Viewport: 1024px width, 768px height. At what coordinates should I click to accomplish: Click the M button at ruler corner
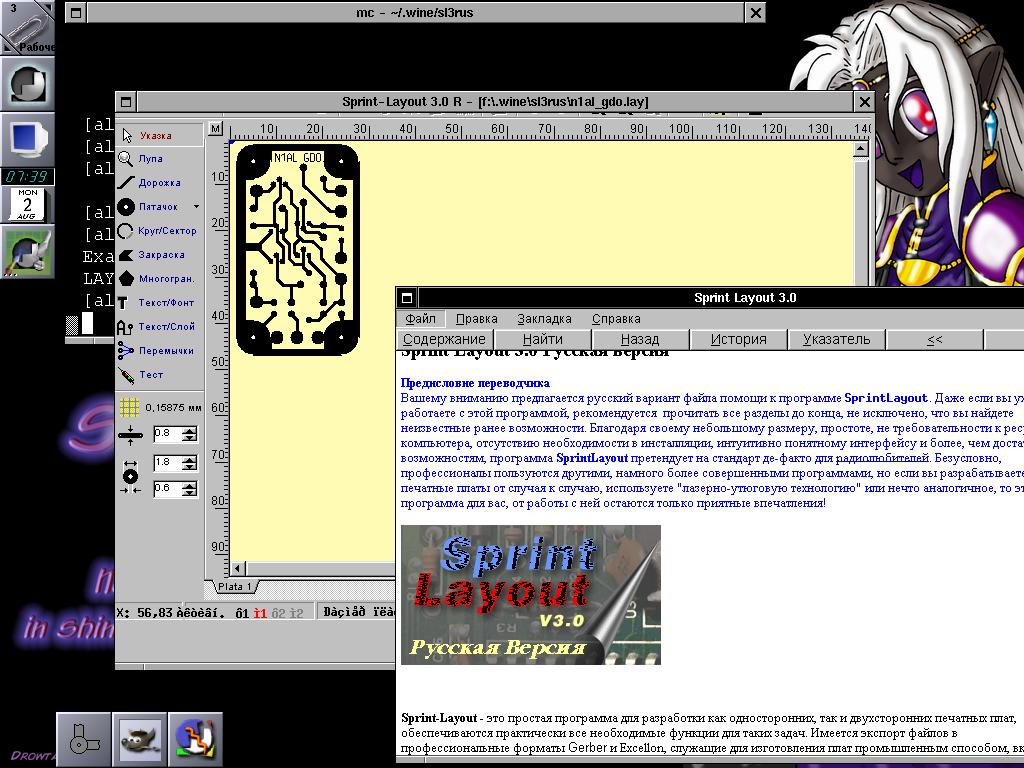[216, 129]
